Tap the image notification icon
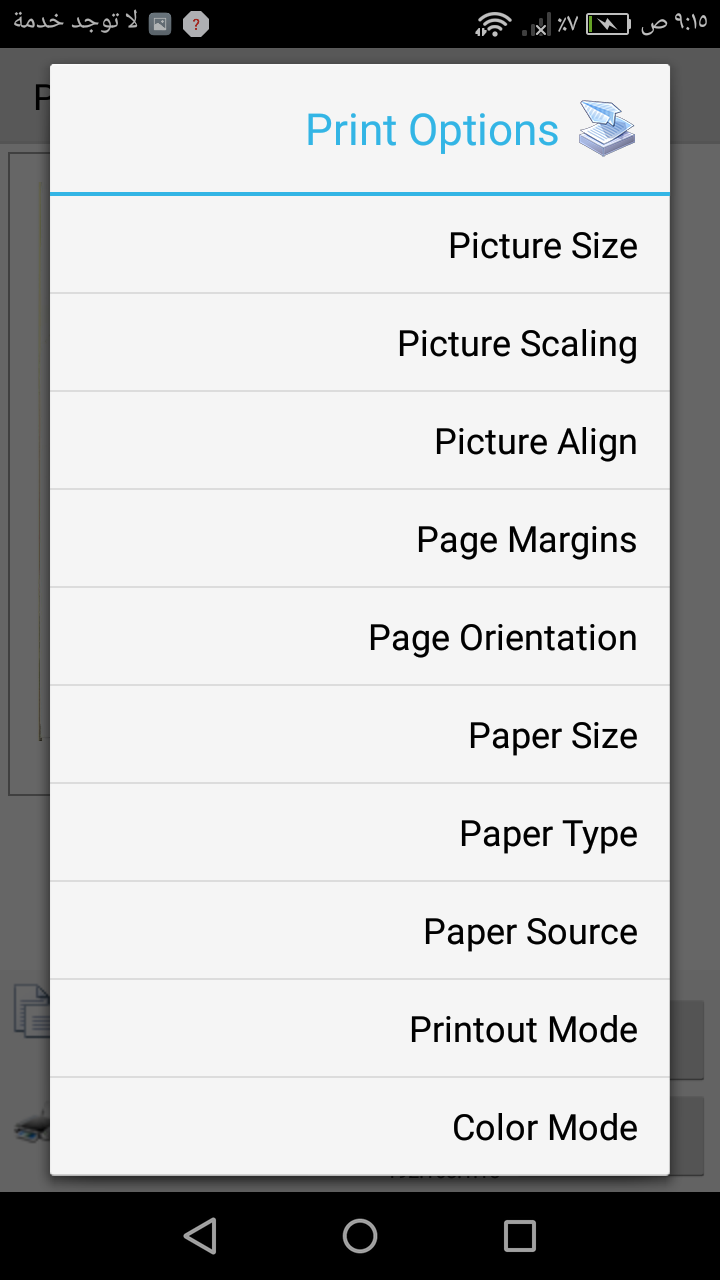Viewport: 720px width, 1280px height. (160, 24)
